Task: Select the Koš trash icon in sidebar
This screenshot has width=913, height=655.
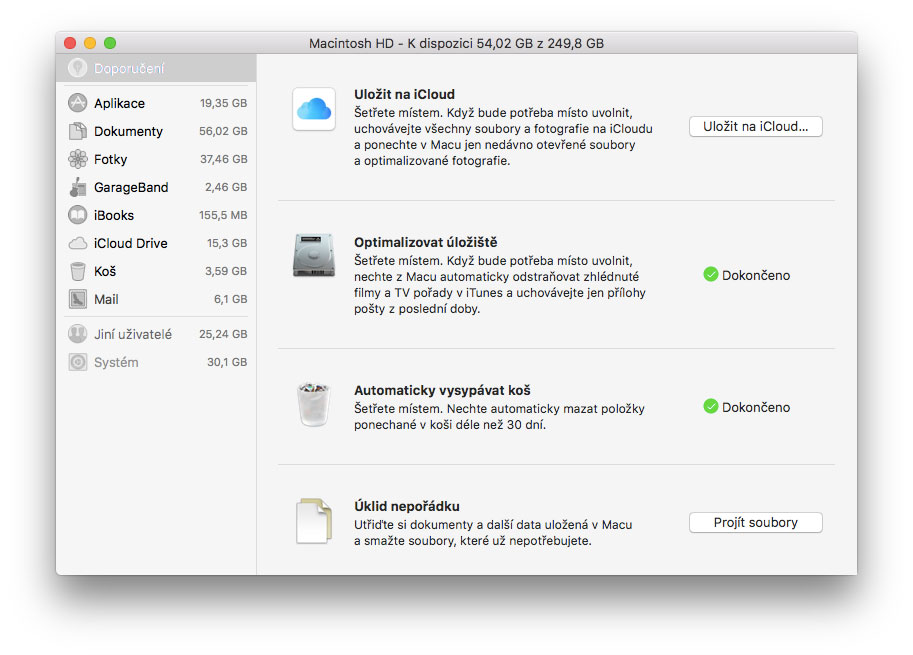Action: pos(77,271)
